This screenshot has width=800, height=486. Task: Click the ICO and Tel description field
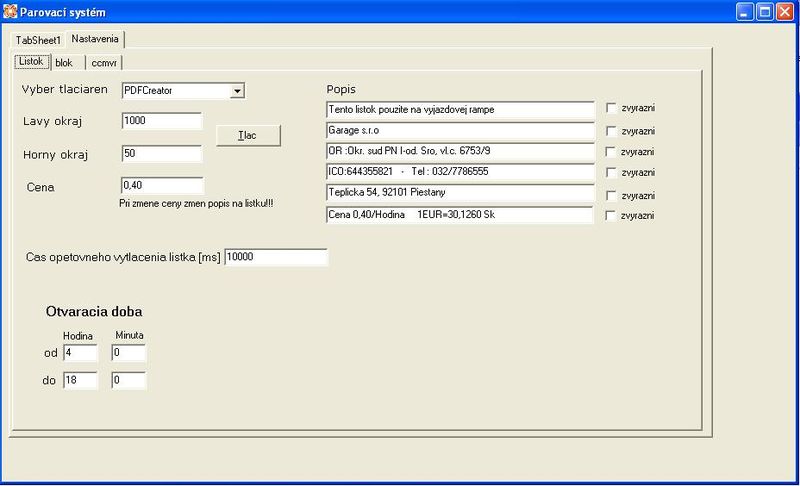click(x=459, y=172)
